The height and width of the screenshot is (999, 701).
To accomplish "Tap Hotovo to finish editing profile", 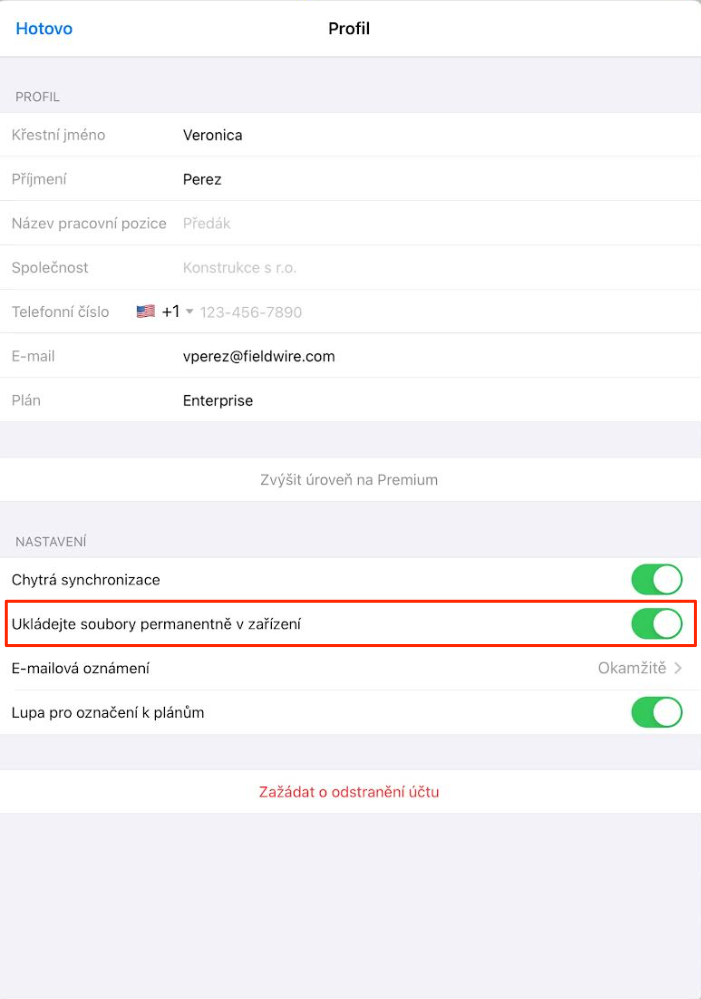I will (x=44, y=29).
